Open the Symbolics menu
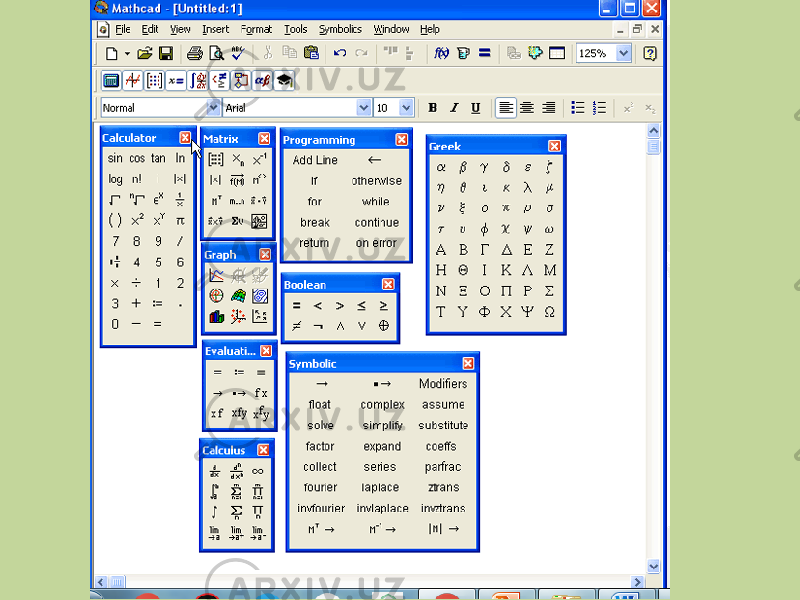The height and width of the screenshot is (600, 800). coord(340,30)
